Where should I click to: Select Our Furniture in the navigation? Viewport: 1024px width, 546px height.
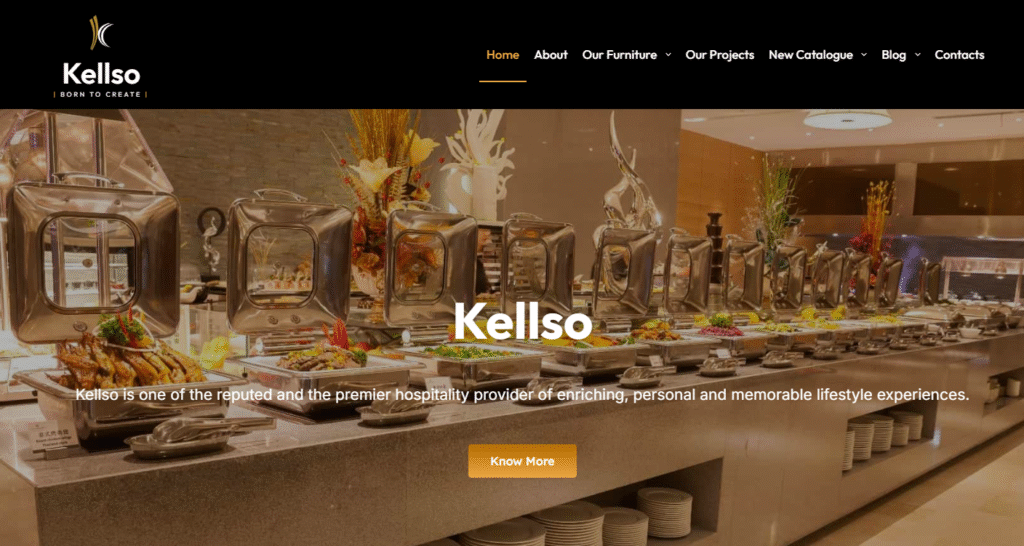pos(619,55)
